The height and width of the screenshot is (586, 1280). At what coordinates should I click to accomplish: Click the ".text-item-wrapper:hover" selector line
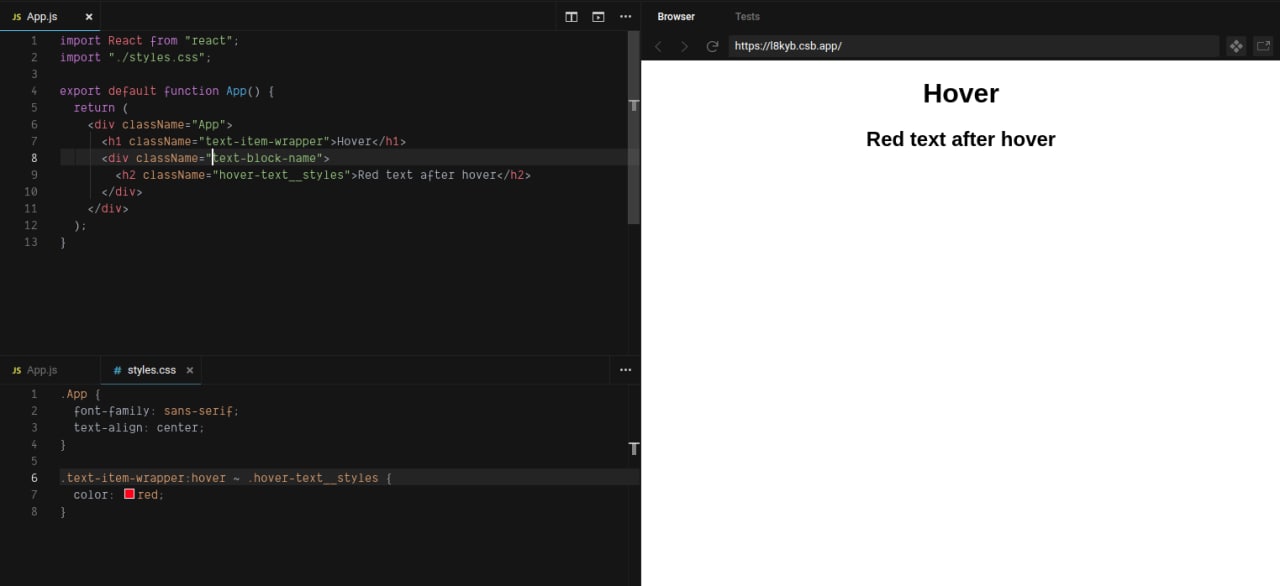point(226,478)
